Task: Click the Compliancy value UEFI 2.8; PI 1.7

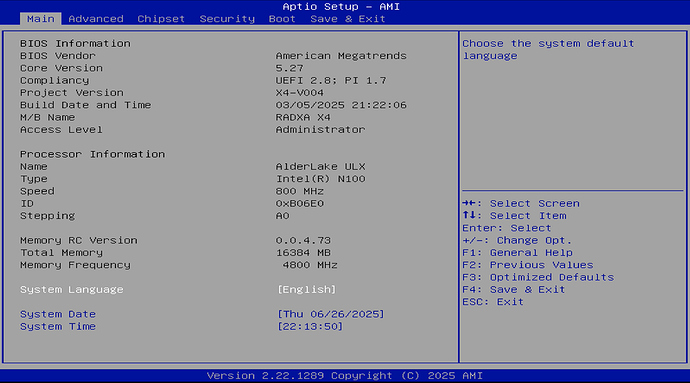Action: [x=331, y=81]
